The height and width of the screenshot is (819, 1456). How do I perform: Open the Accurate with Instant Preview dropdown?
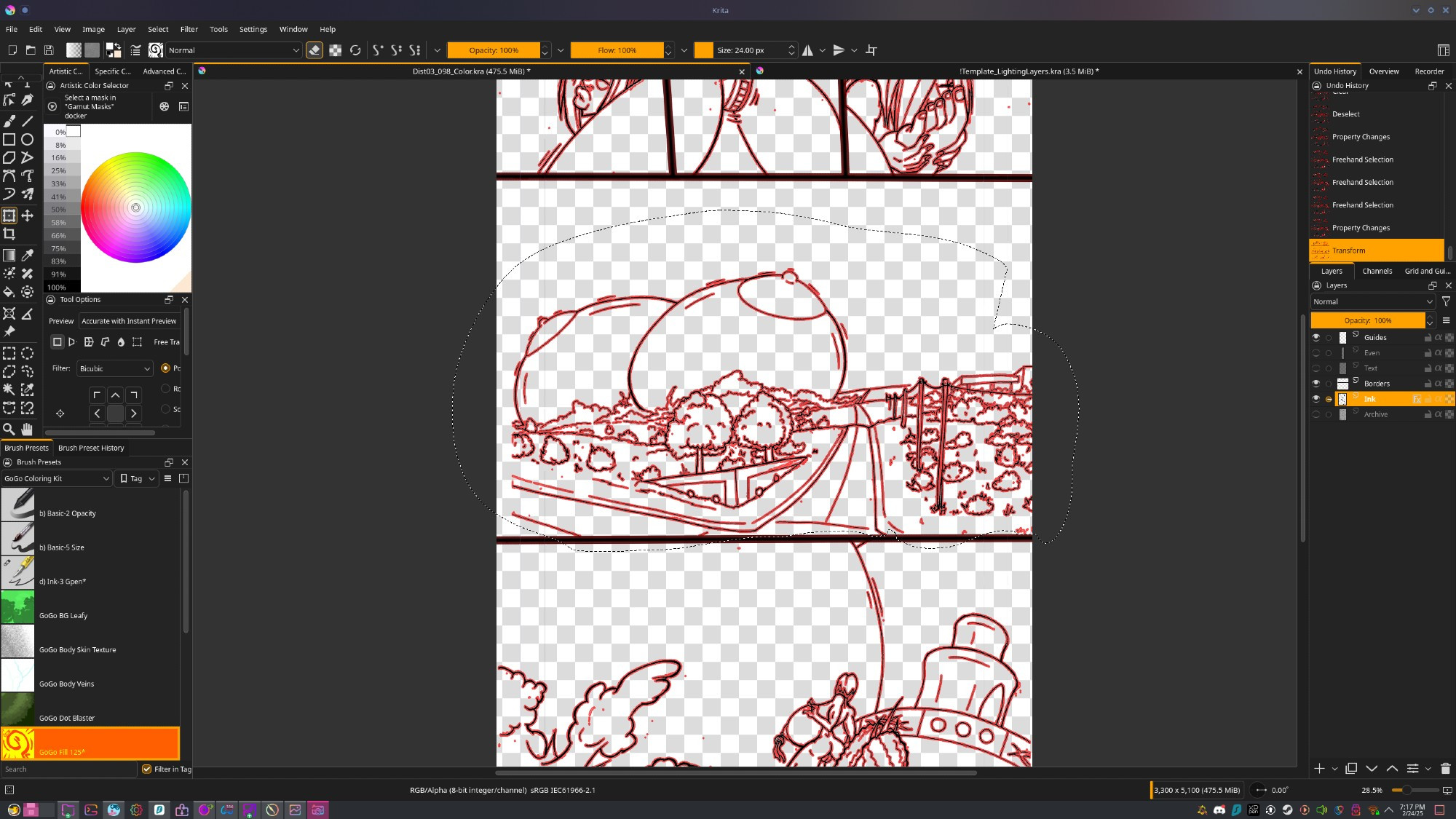pyautogui.click(x=130, y=321)
